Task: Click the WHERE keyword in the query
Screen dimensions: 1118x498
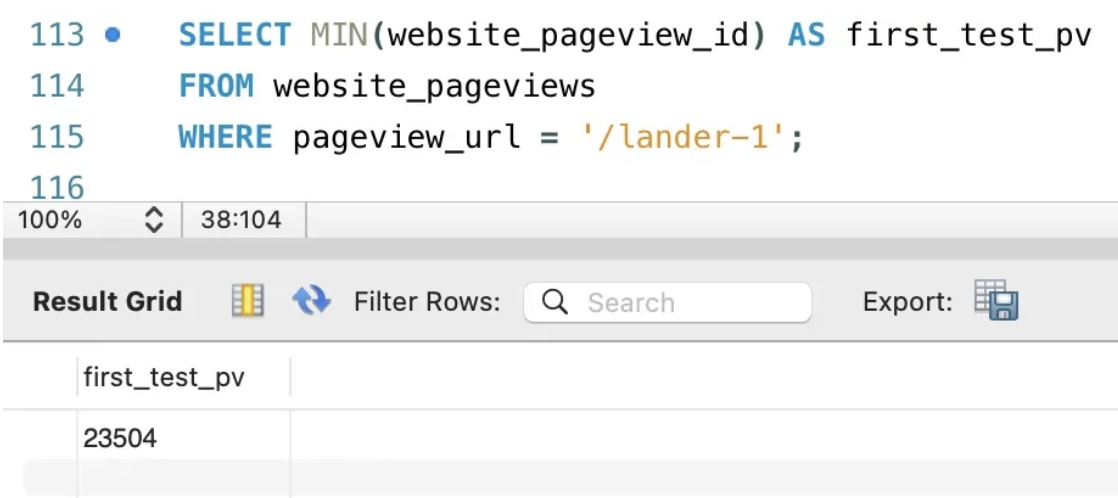Action: coord(225,137)
